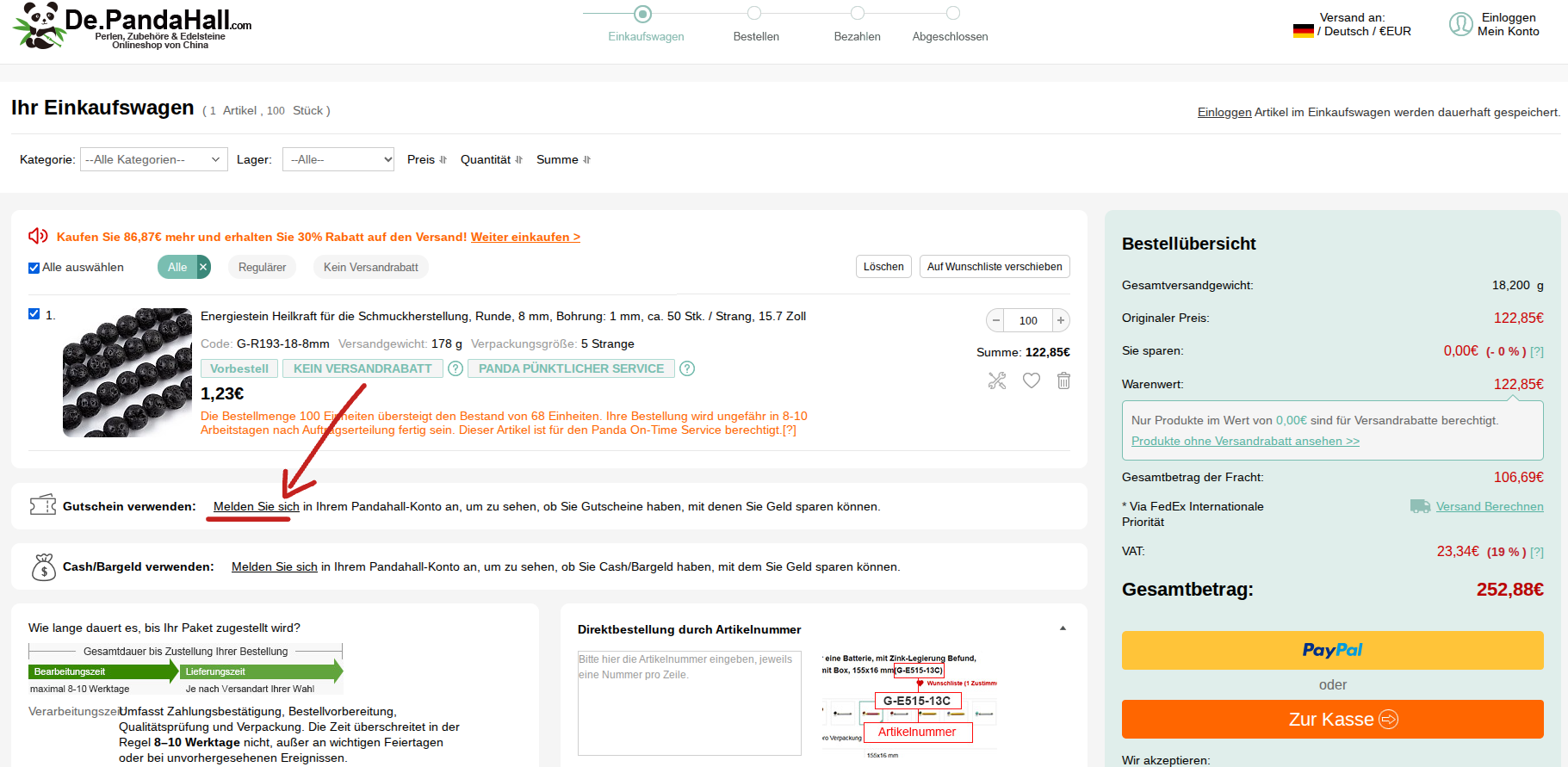Open help icon next to KEIN VERSANDRABATT

click(456, 368)
